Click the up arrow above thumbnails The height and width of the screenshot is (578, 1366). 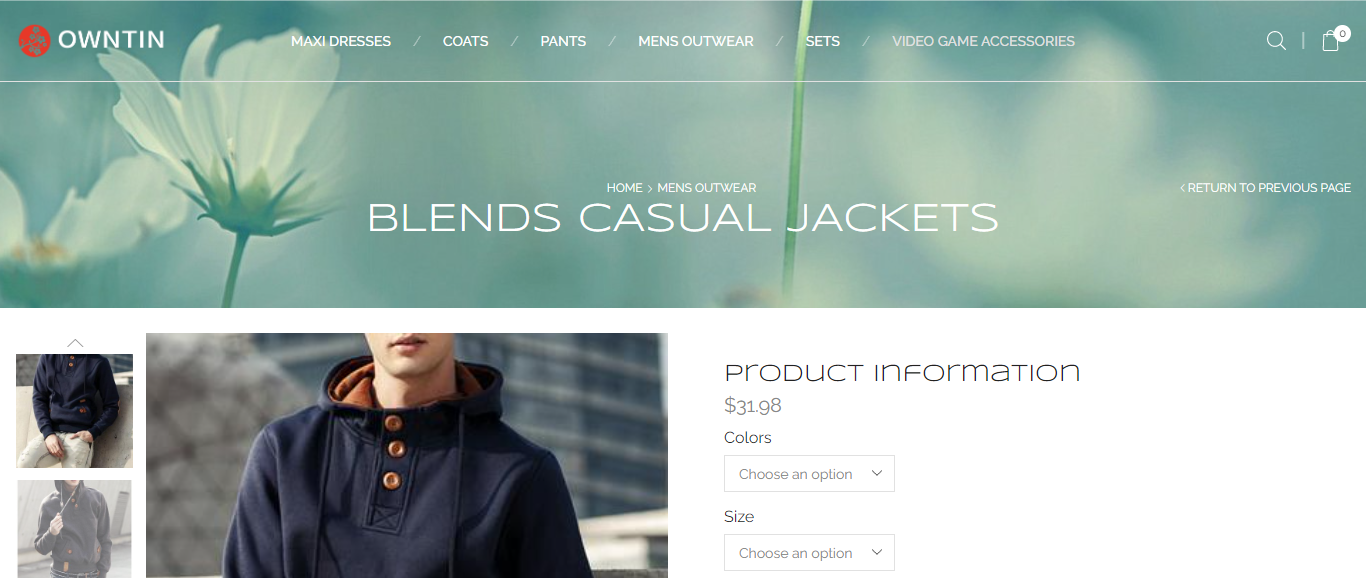(x=75, y=343)
